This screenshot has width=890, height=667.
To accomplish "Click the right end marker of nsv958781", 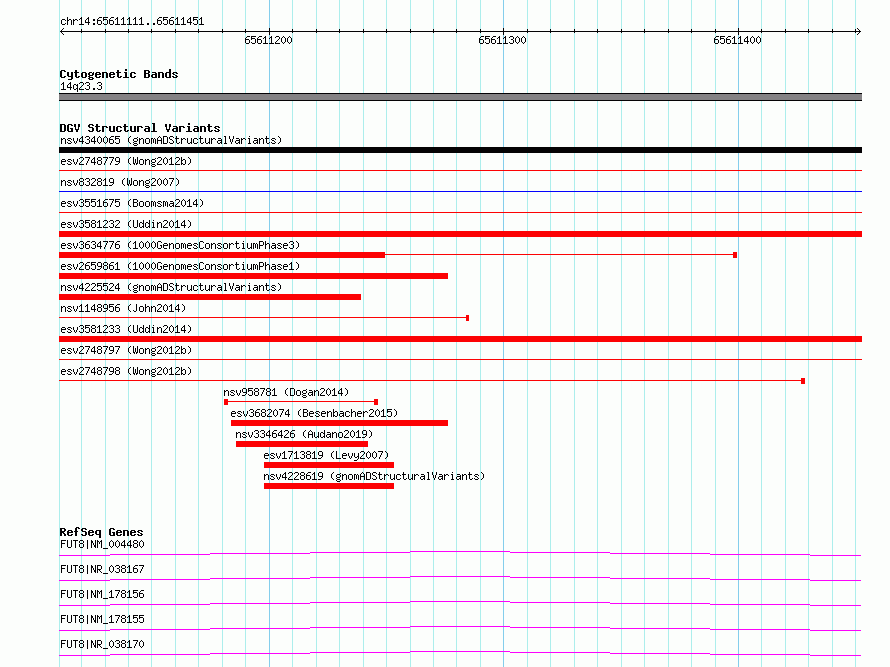I will pos(376,402).
